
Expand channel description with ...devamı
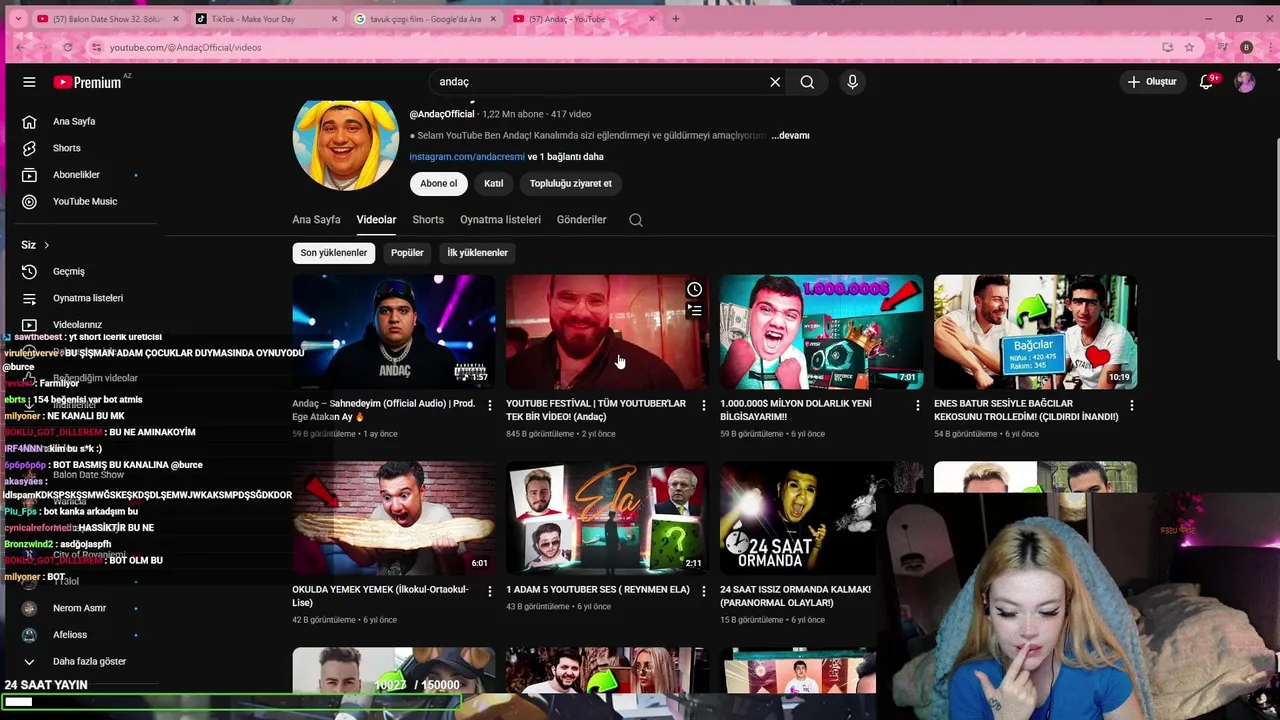pos(791,135)
